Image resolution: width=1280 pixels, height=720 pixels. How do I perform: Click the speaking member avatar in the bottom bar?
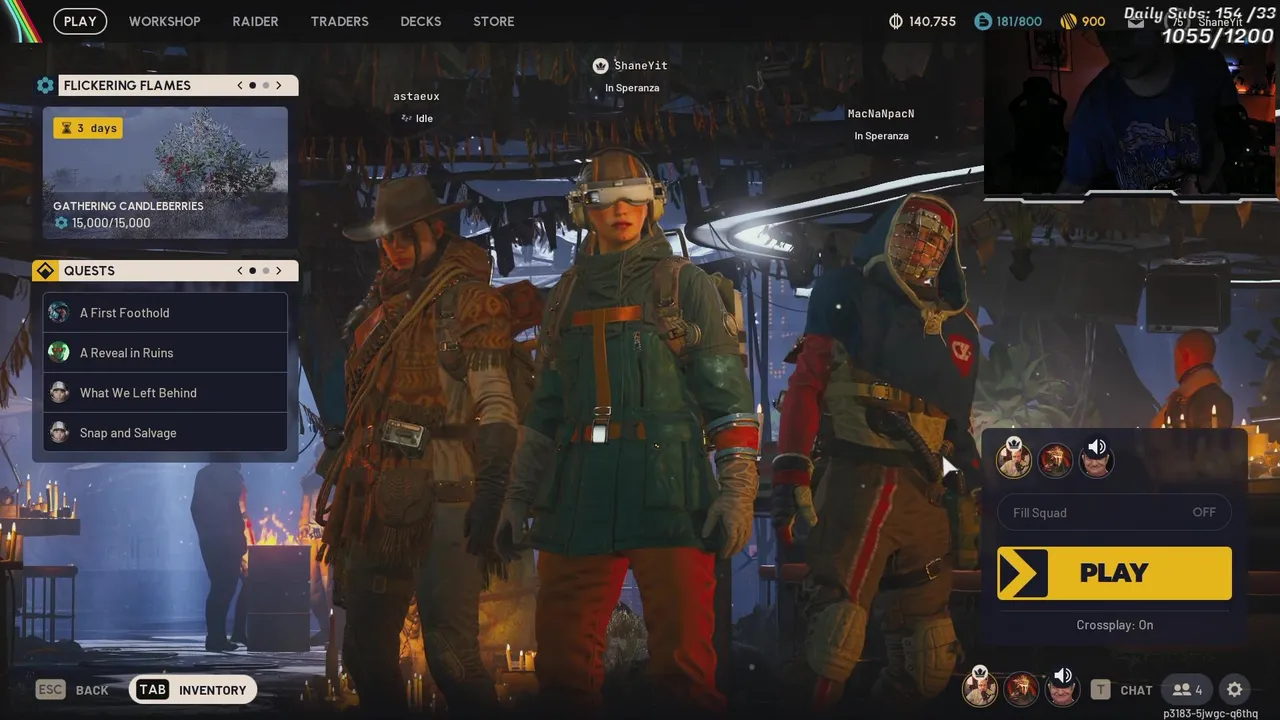tap(1062, 688)
